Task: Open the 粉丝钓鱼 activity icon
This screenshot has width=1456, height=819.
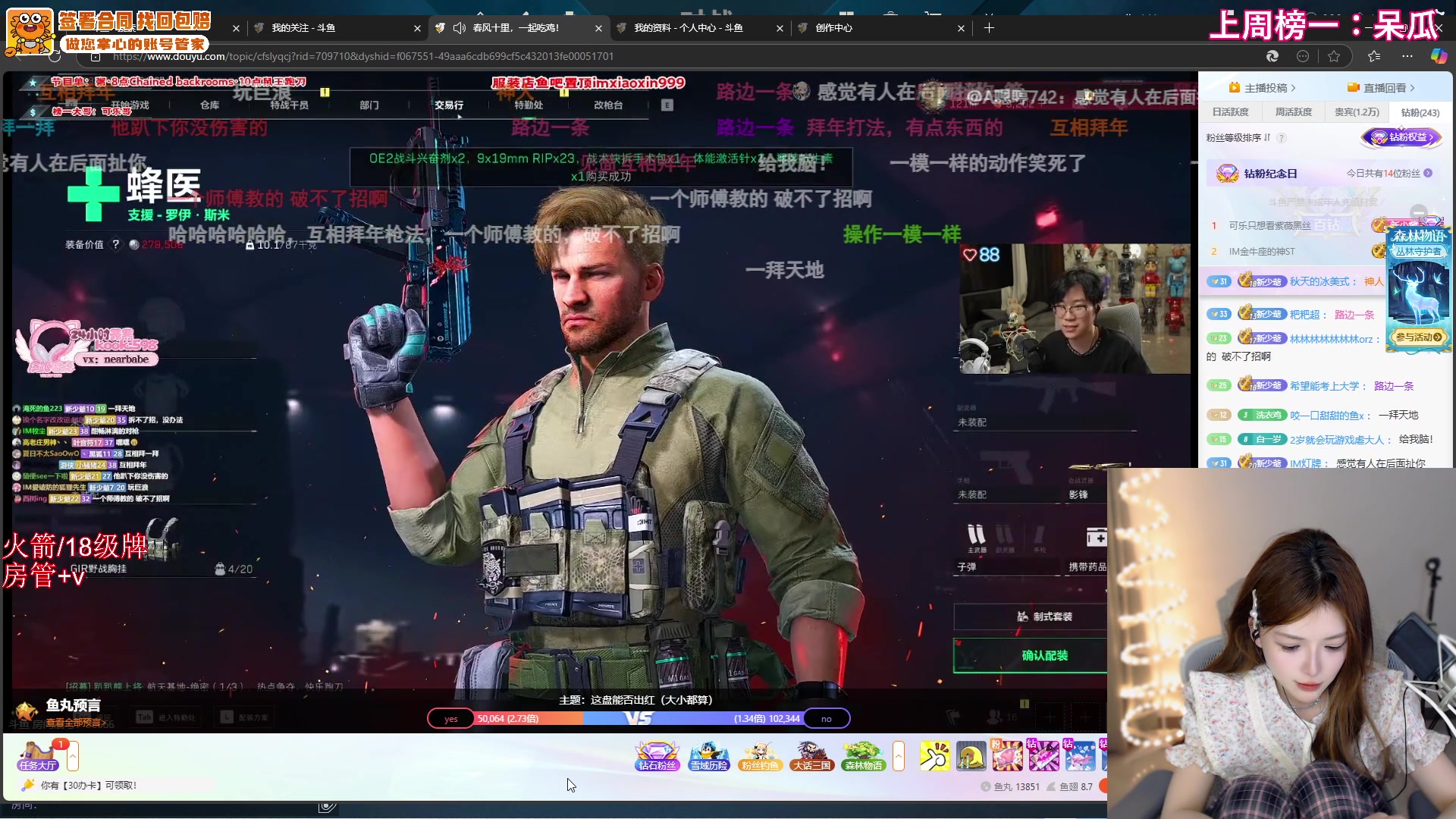Action: 759,755
